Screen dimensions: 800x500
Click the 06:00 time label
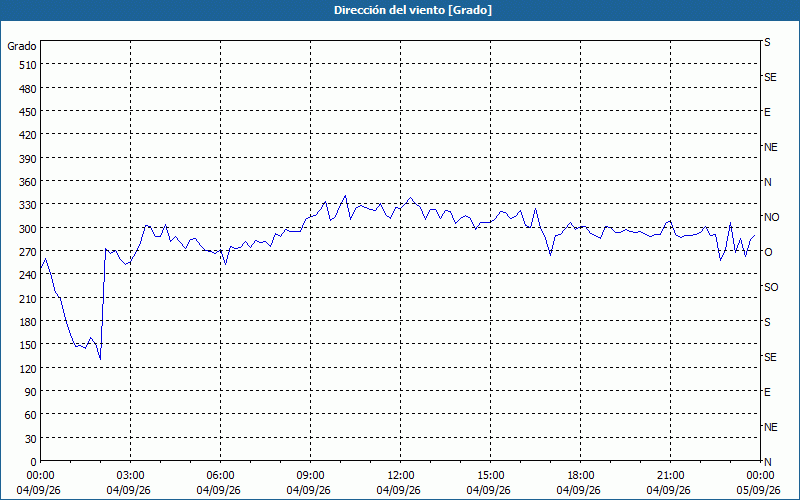click(x=220, y=476)
